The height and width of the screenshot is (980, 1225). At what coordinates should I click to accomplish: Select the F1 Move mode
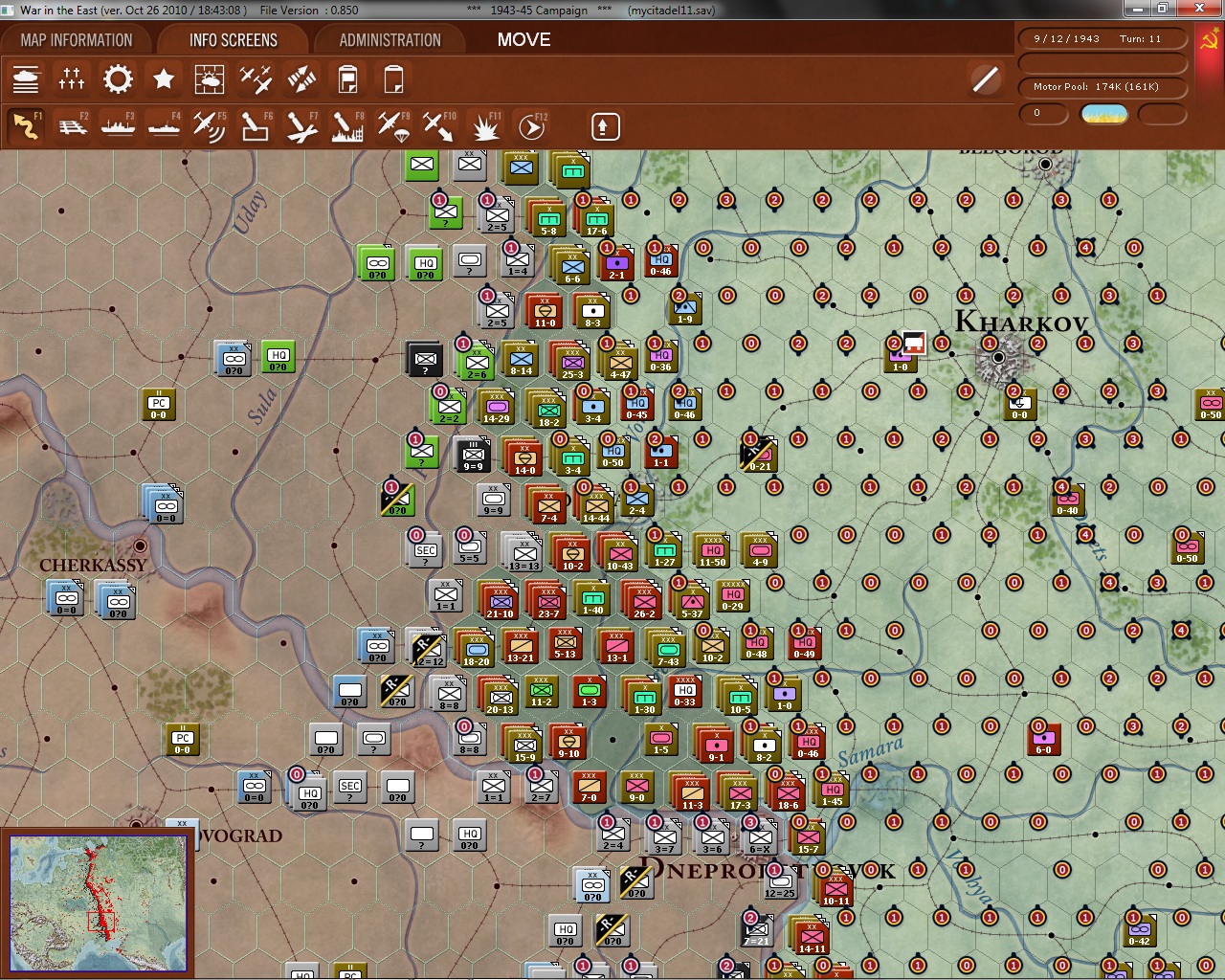point(26,126)
